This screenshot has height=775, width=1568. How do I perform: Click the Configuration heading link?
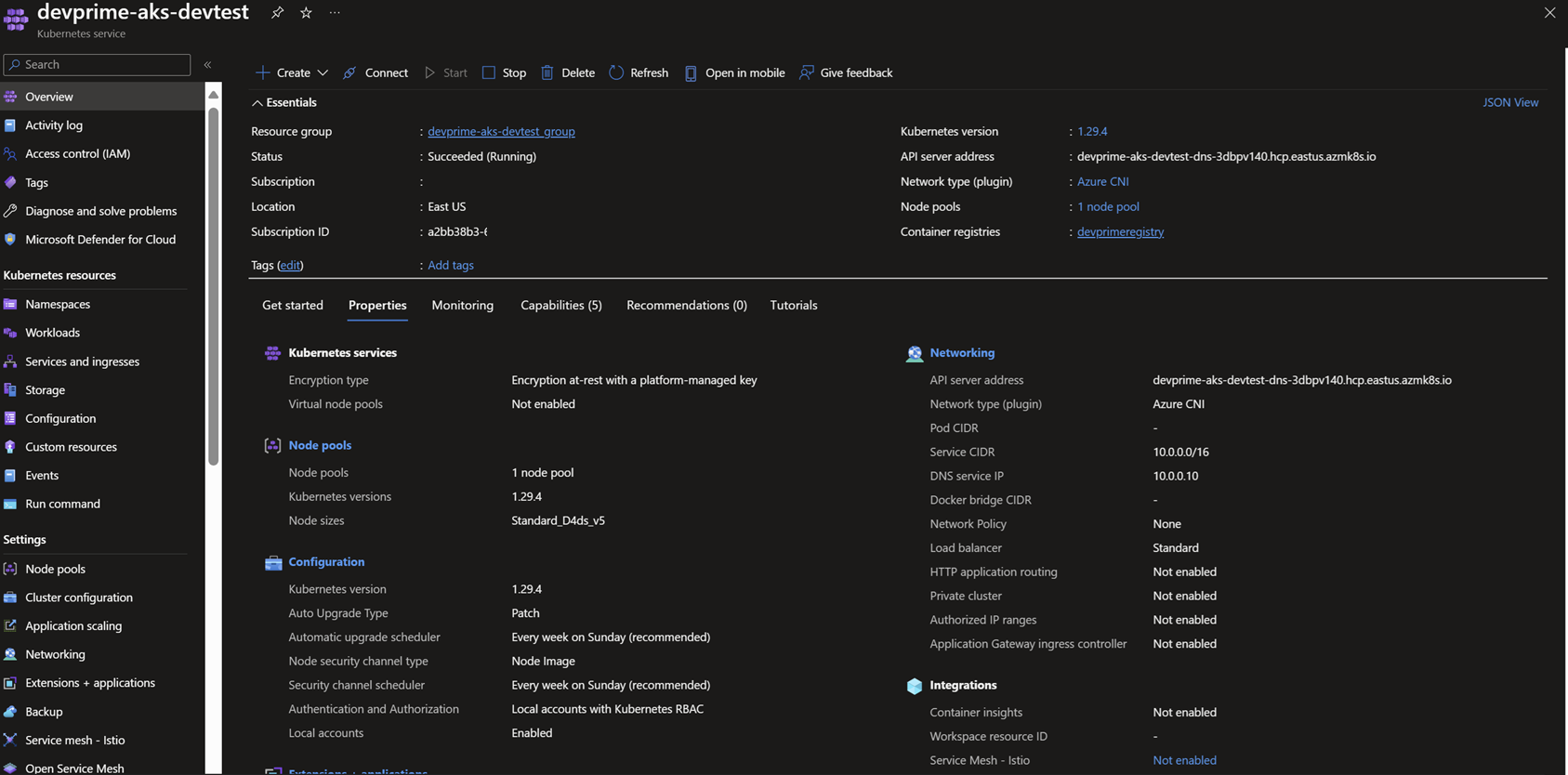point(326,561)
